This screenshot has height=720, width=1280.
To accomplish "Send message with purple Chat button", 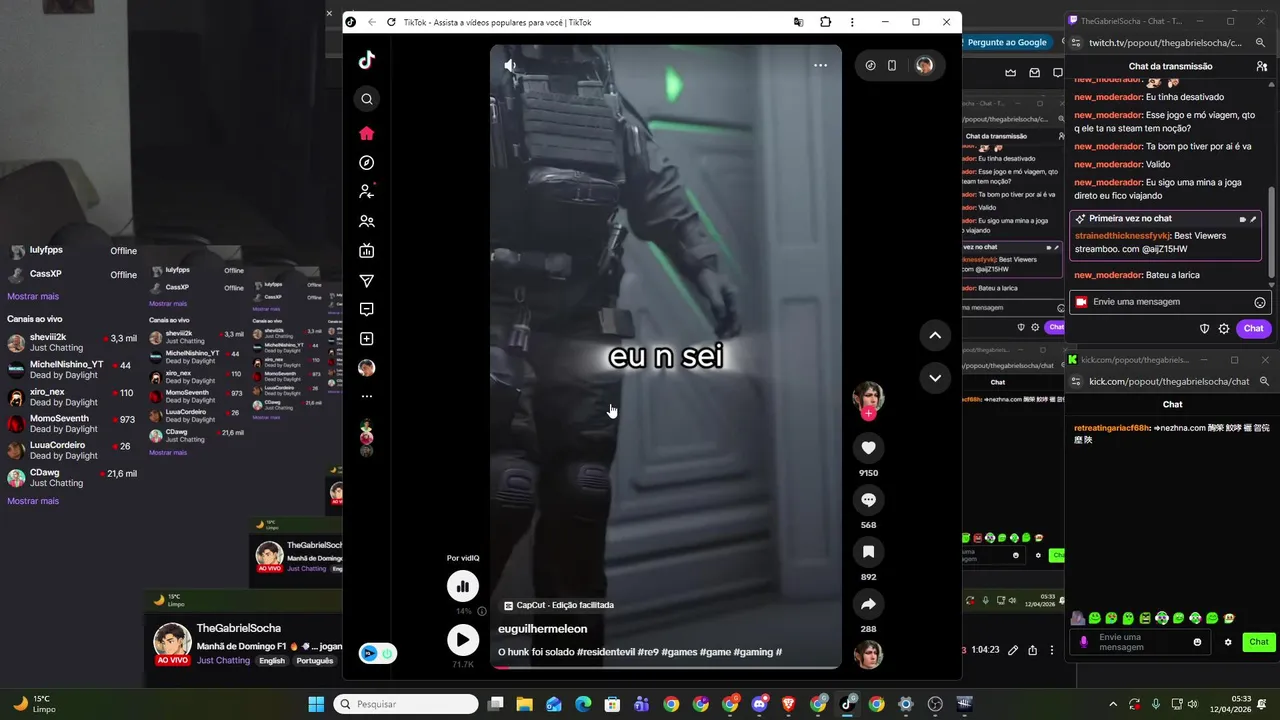I will [1254, 328].
